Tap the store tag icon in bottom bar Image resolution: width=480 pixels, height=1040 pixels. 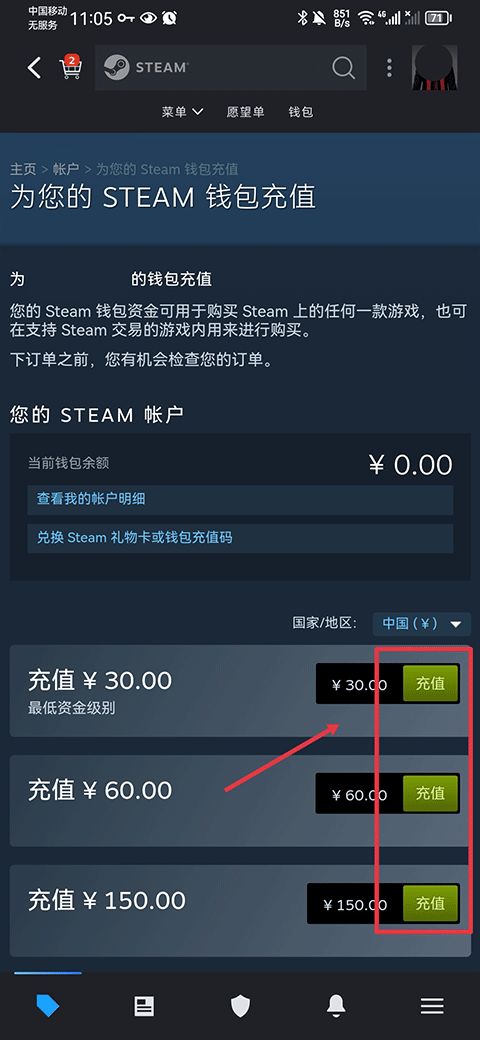click(x=48, y=1006)
